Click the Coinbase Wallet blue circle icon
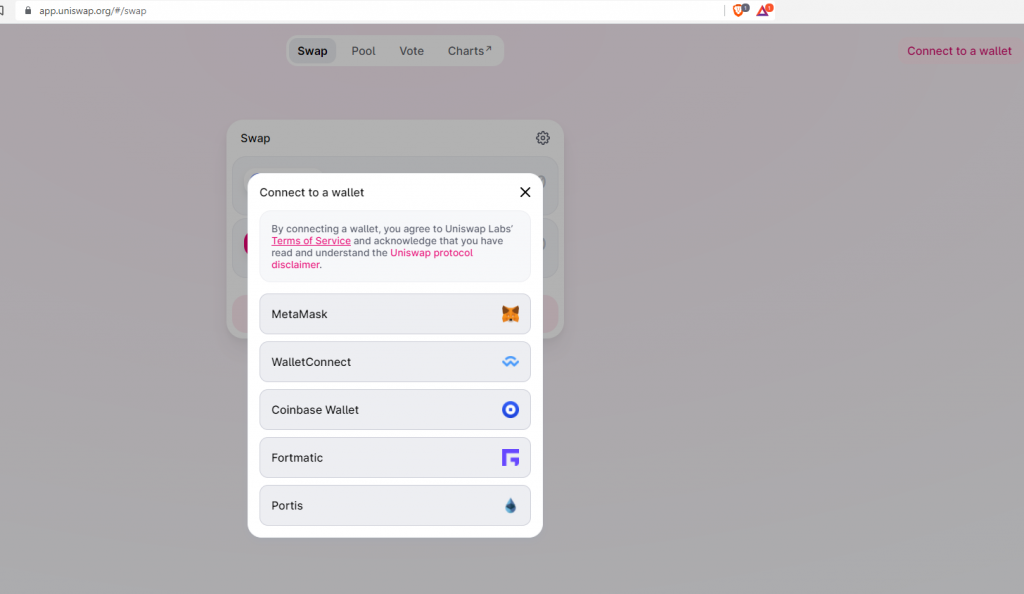Viewport: 1024px width, 594px height. click(x=510, y=409)
